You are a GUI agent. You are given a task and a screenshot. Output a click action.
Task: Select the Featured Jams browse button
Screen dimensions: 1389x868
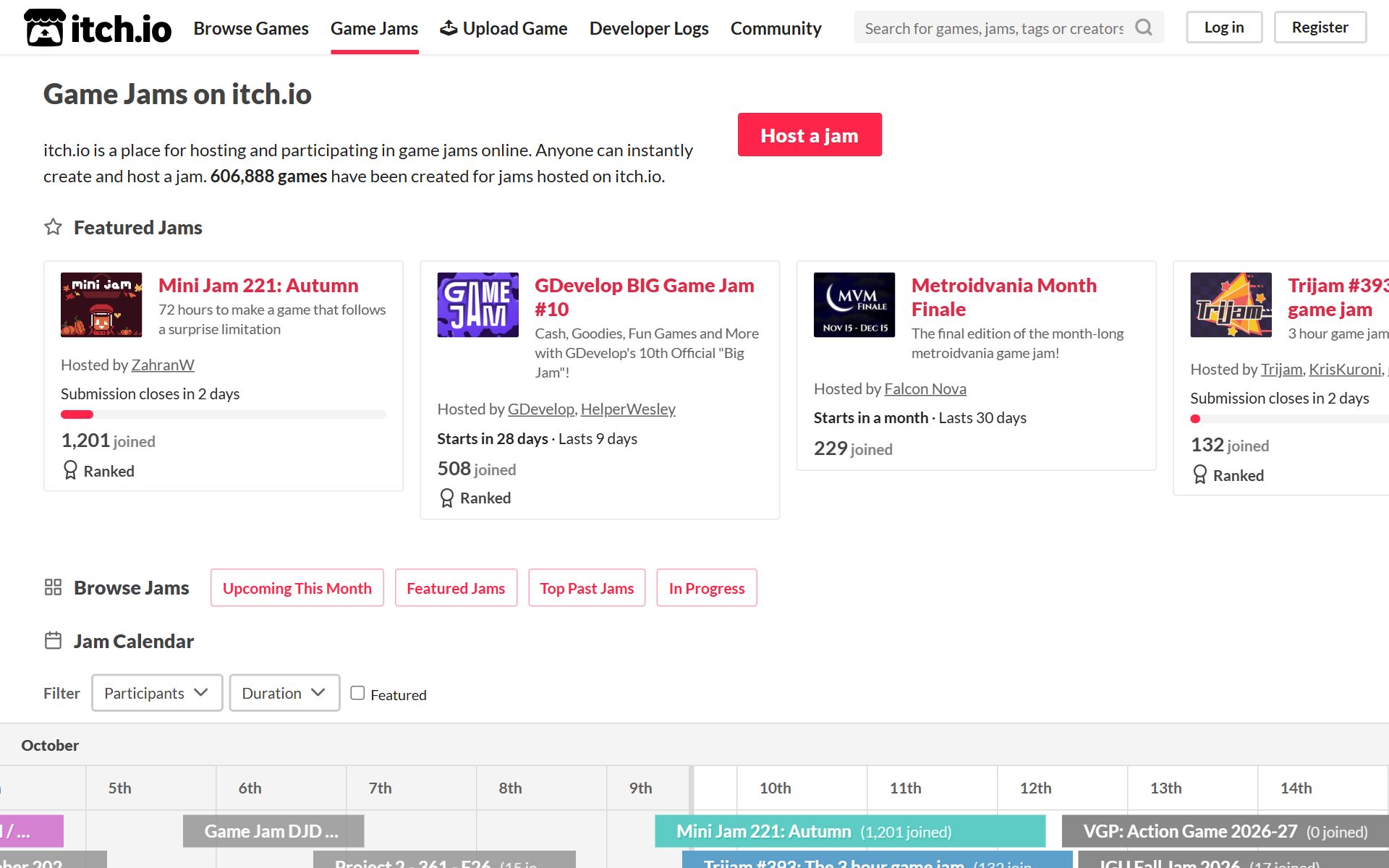[456, 587]
